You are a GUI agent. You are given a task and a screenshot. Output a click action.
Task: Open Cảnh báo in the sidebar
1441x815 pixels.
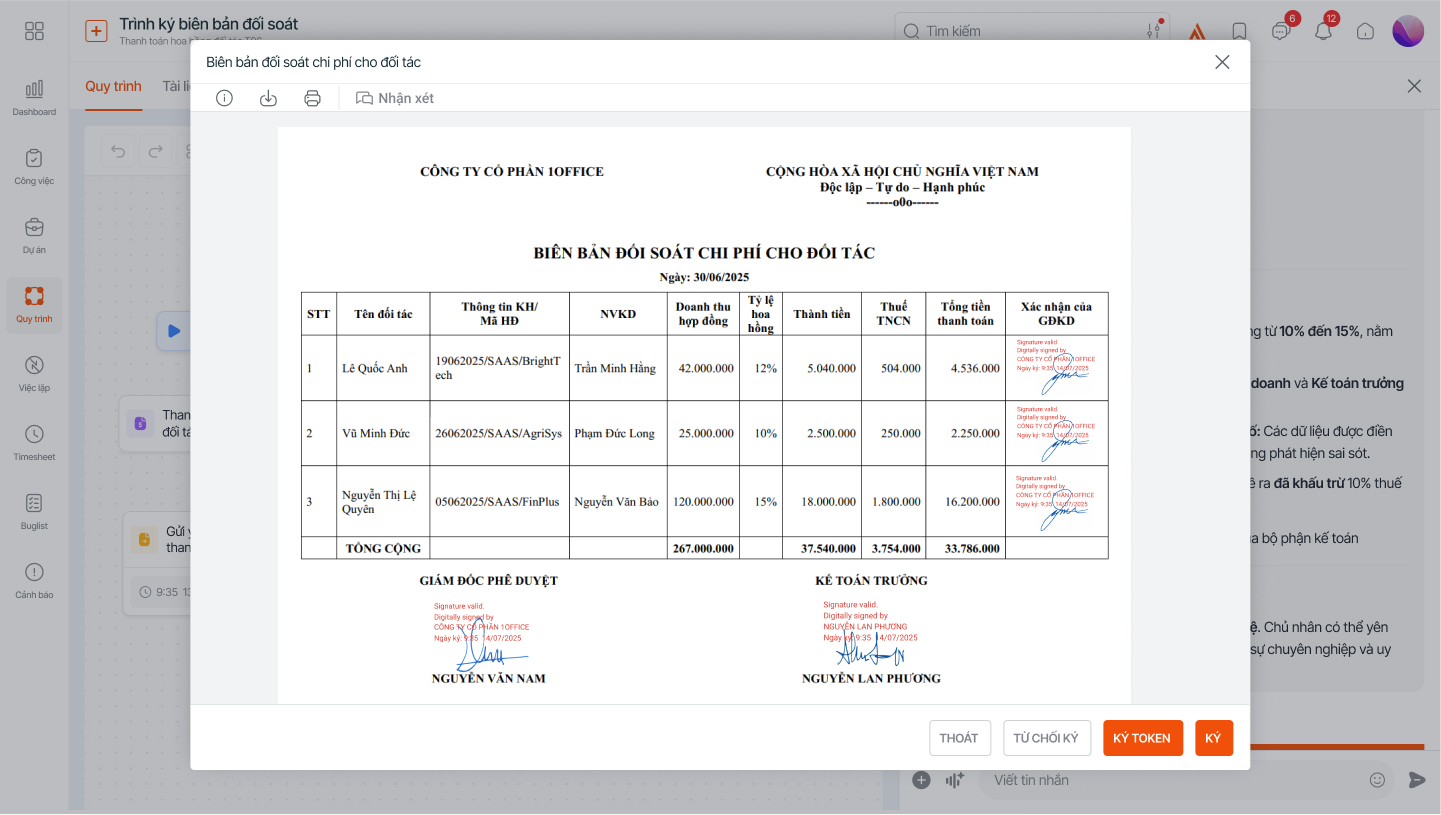coord(34,580)
